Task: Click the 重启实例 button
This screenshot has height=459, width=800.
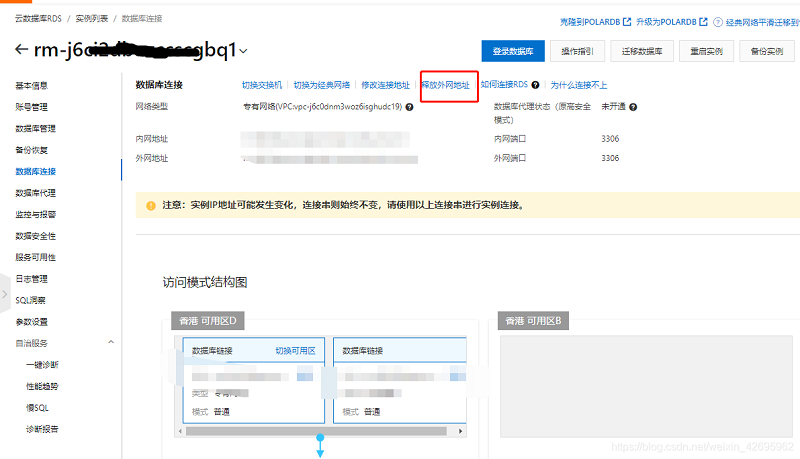Action: 706,51
